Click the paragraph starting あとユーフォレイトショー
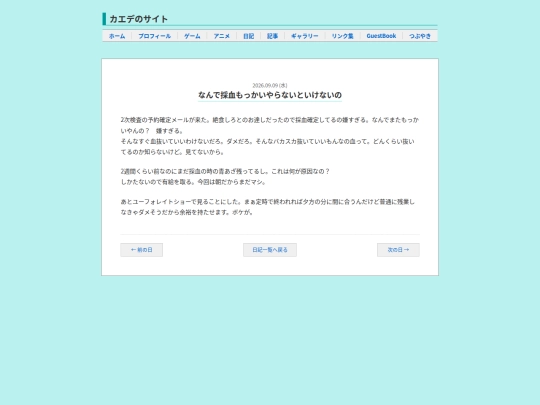The height and width of the screenshot is (405, 540). tap(268, 207)
